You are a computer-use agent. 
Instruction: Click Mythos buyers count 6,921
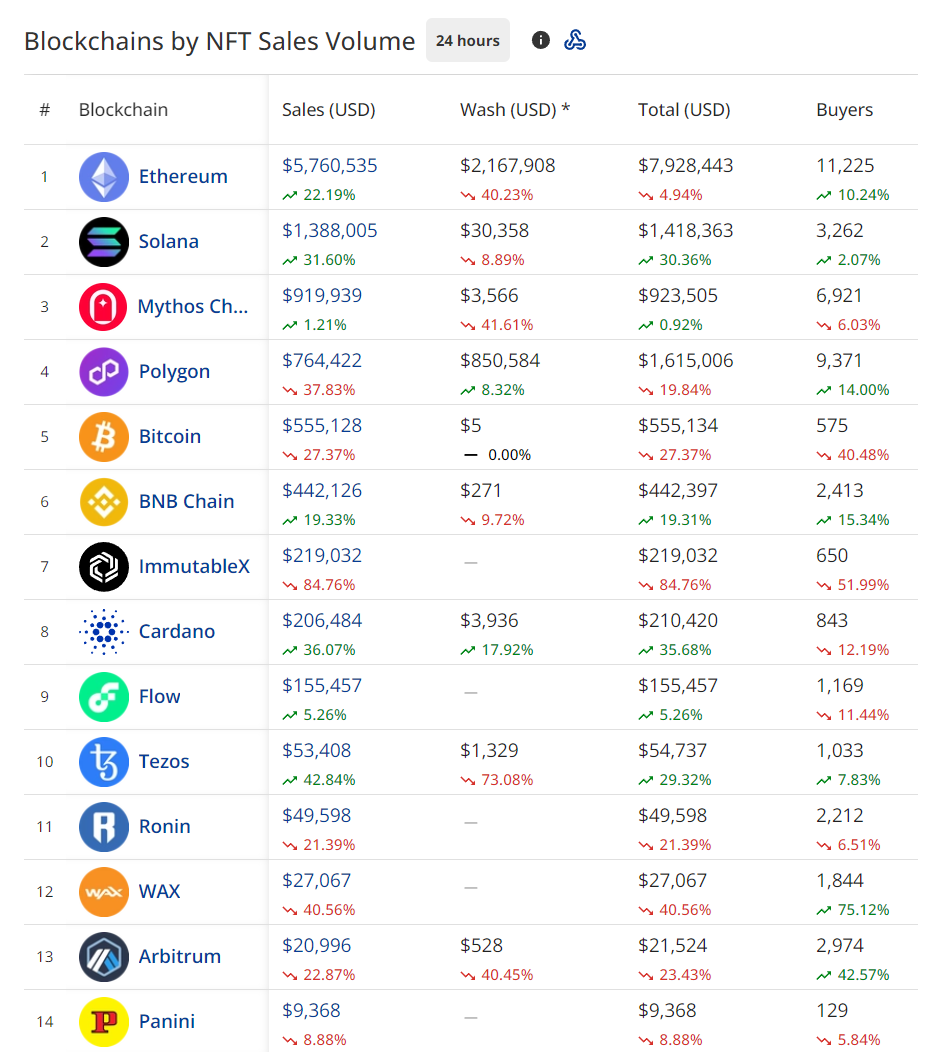(x=839, y=296)
